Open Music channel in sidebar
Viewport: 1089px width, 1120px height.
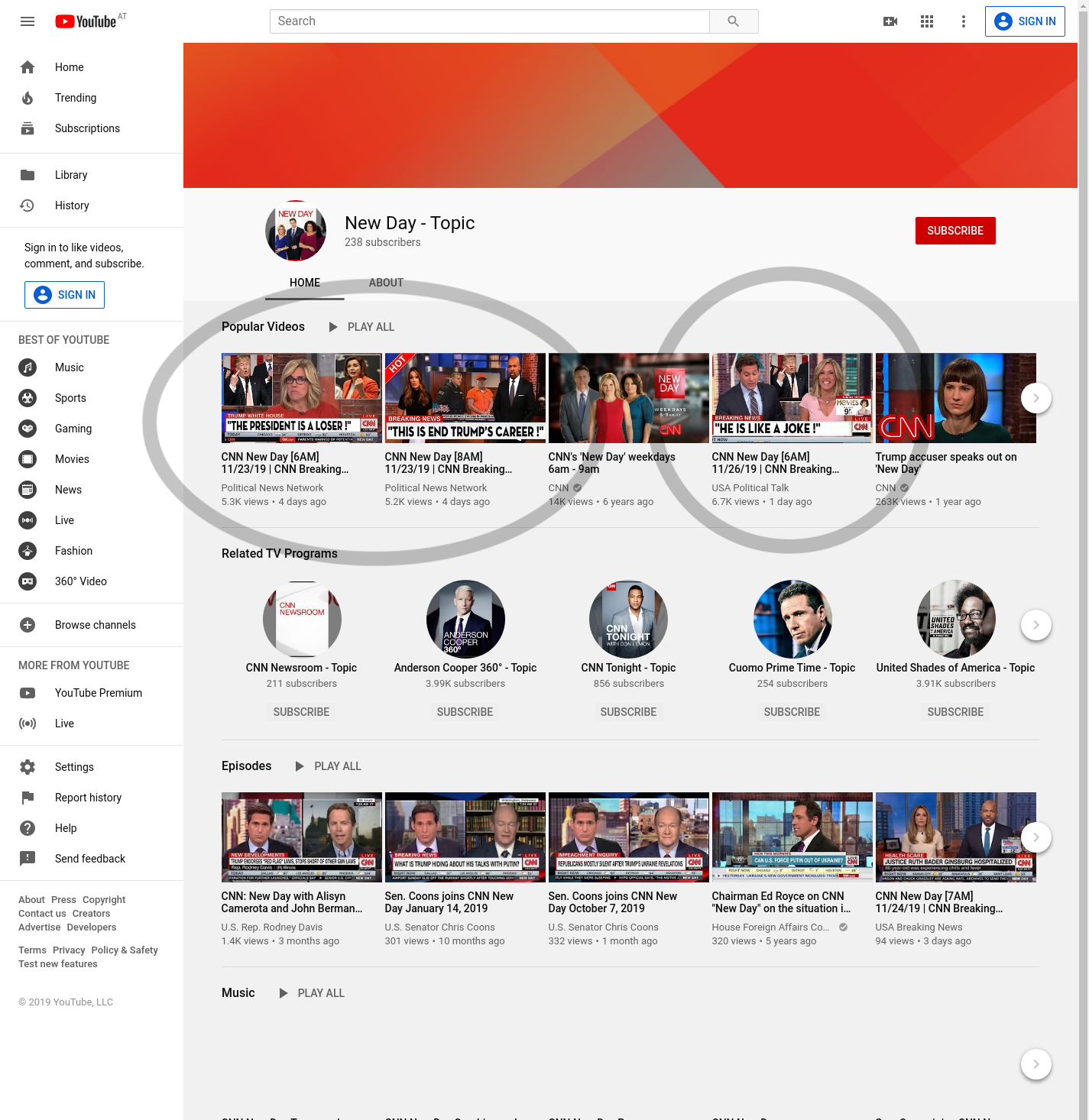click(x=92, y=367)
